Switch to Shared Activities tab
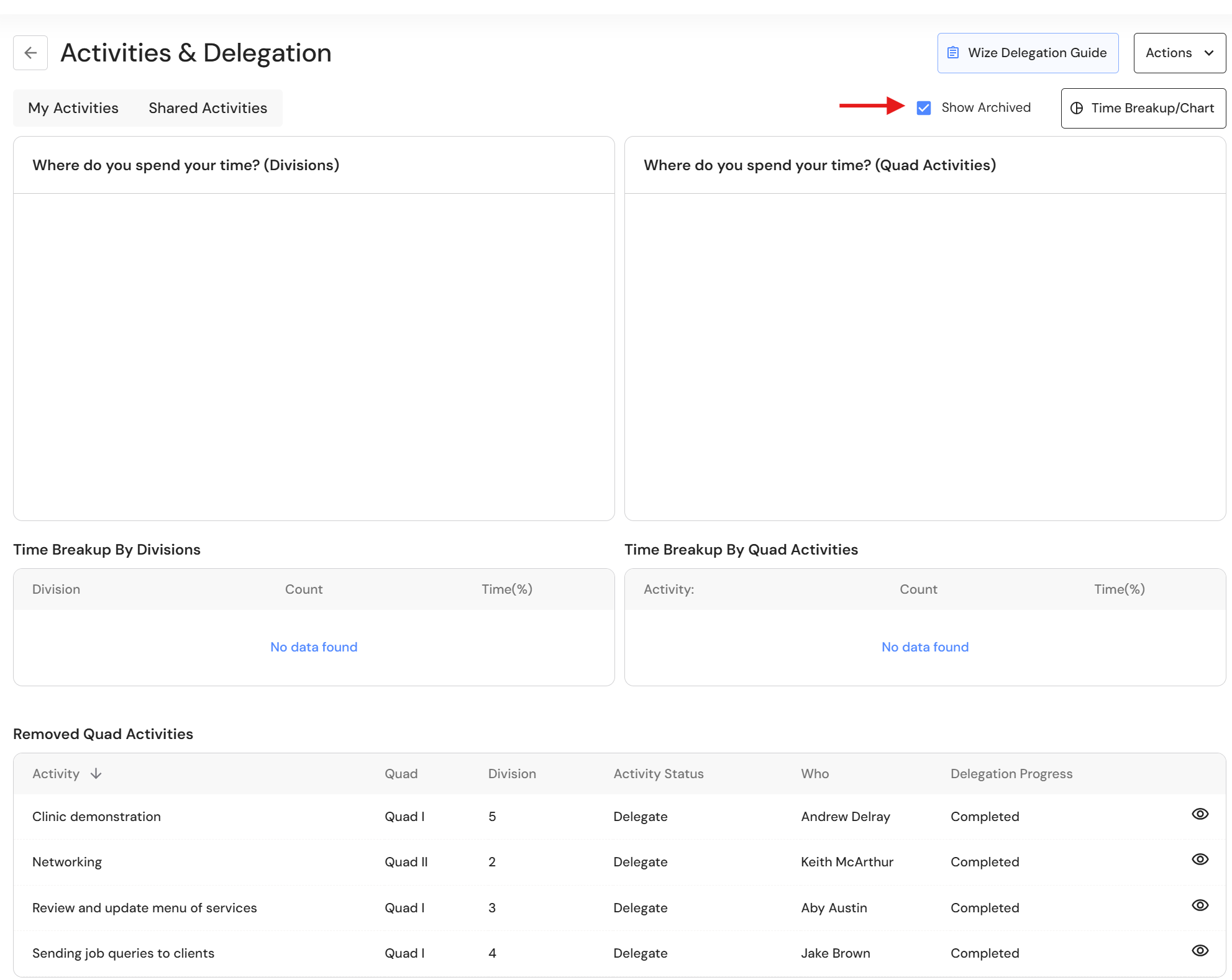Image resolution: width=1232 pixels, height=980 pixels. coord(208,108)
